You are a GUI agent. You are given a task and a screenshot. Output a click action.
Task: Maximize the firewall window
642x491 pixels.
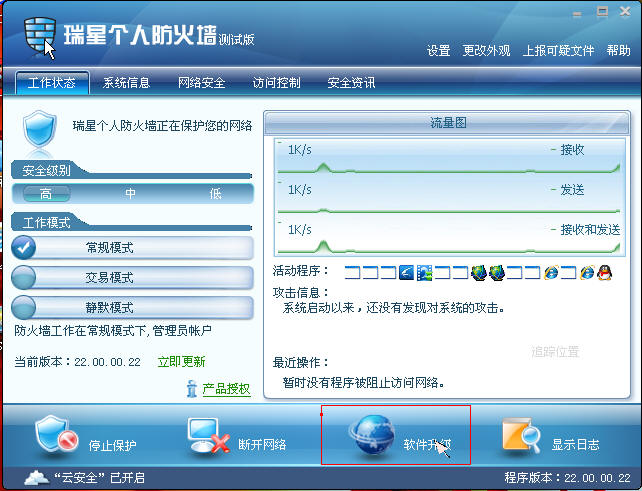(x=602, y=12)
